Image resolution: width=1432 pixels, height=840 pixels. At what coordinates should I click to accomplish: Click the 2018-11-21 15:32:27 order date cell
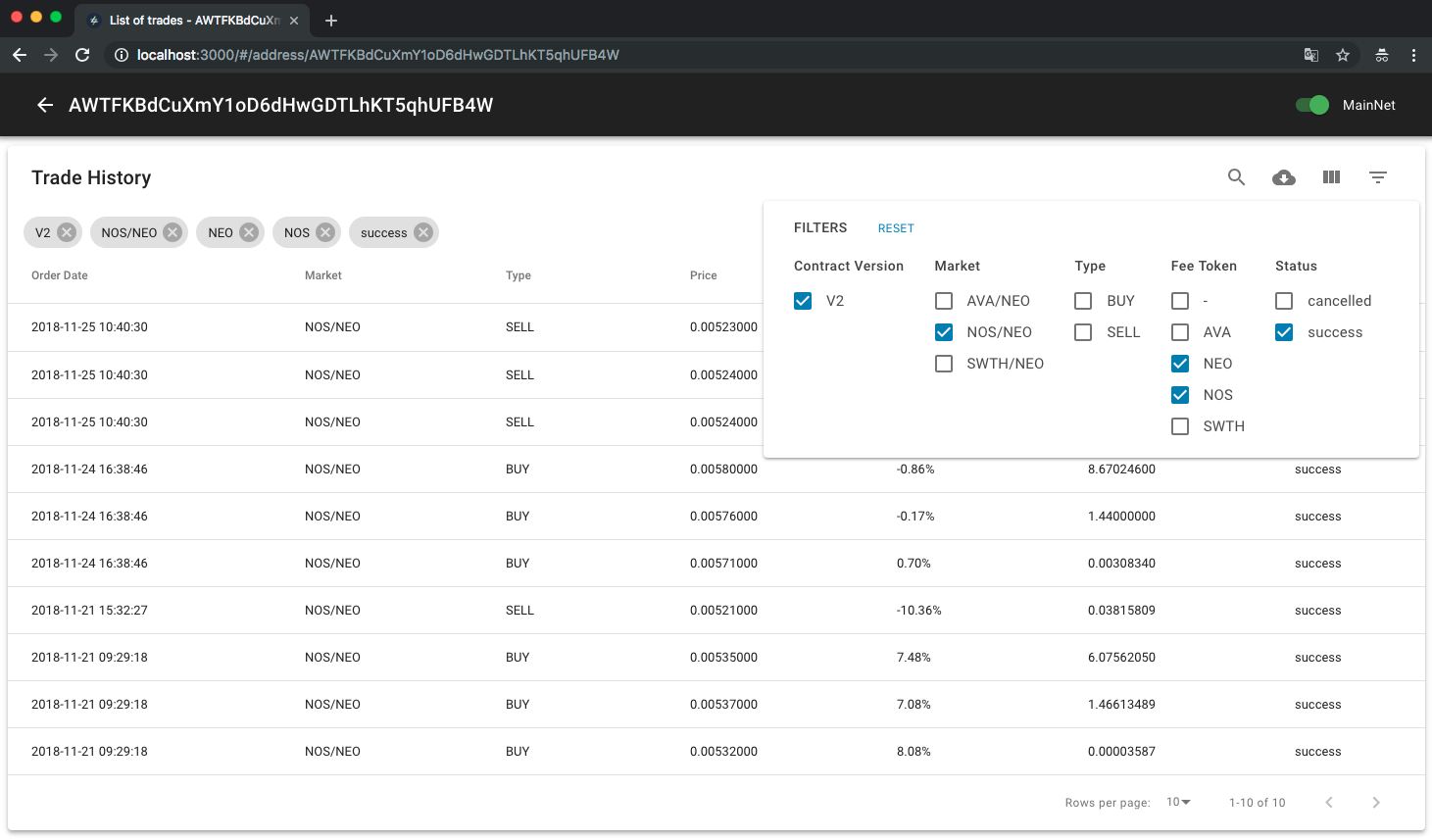point(89,611)
